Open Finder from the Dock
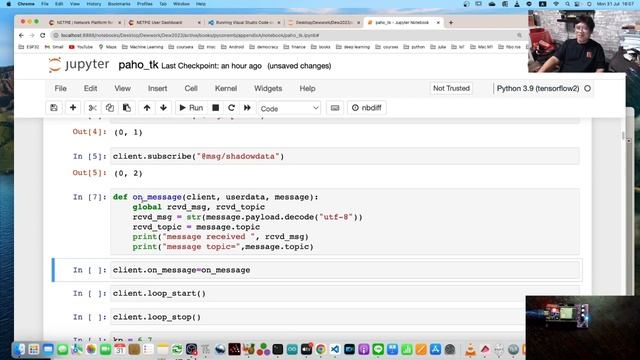Screen dimensions: 640x360 tap(19, 349)
